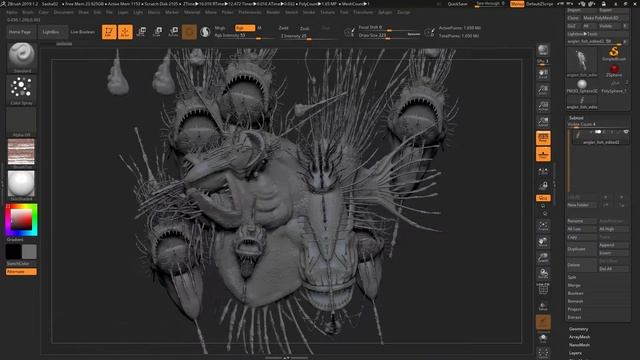
Task: Open the SkinShade4 material picker
Action: coord(22,185)
